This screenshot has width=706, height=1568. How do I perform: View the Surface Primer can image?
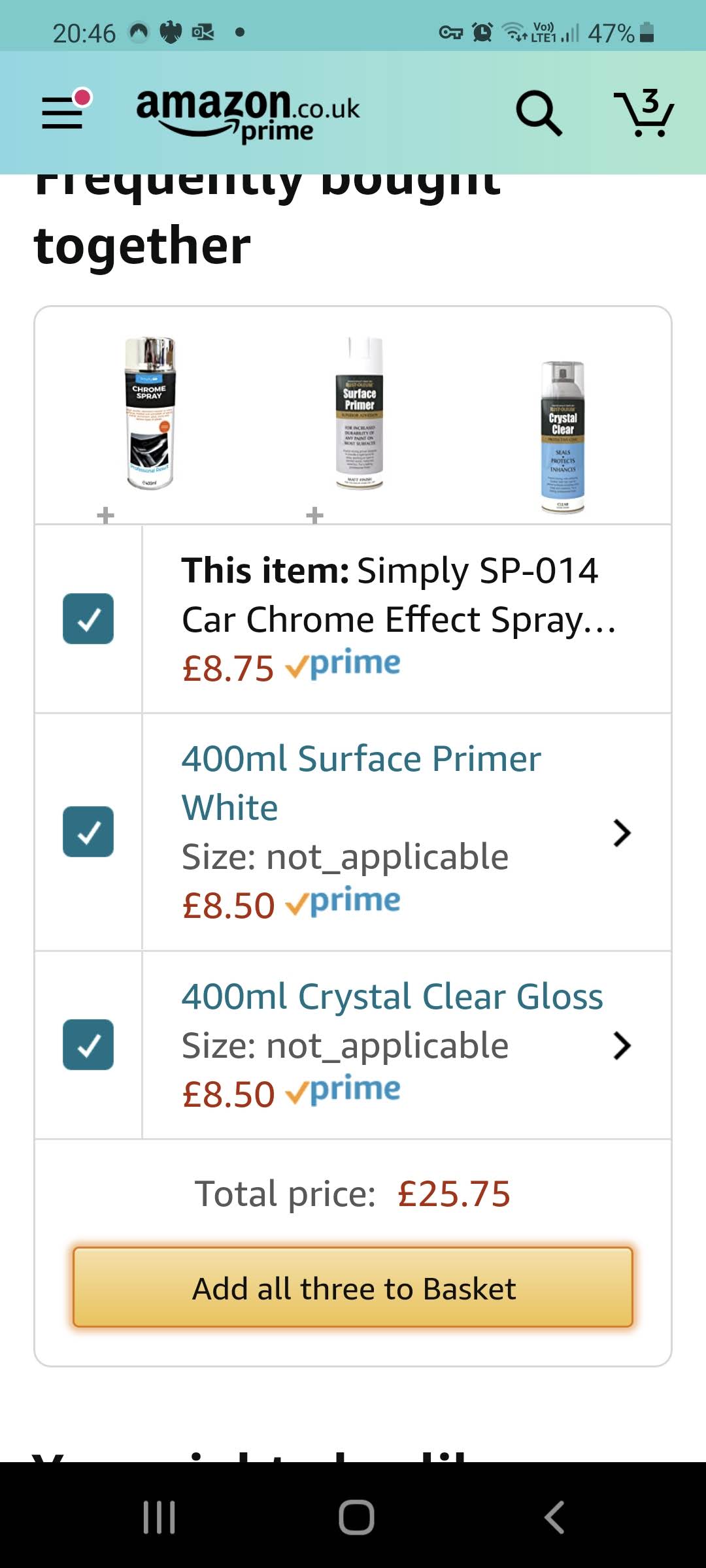pyautogui.click(x=359, y=413)
